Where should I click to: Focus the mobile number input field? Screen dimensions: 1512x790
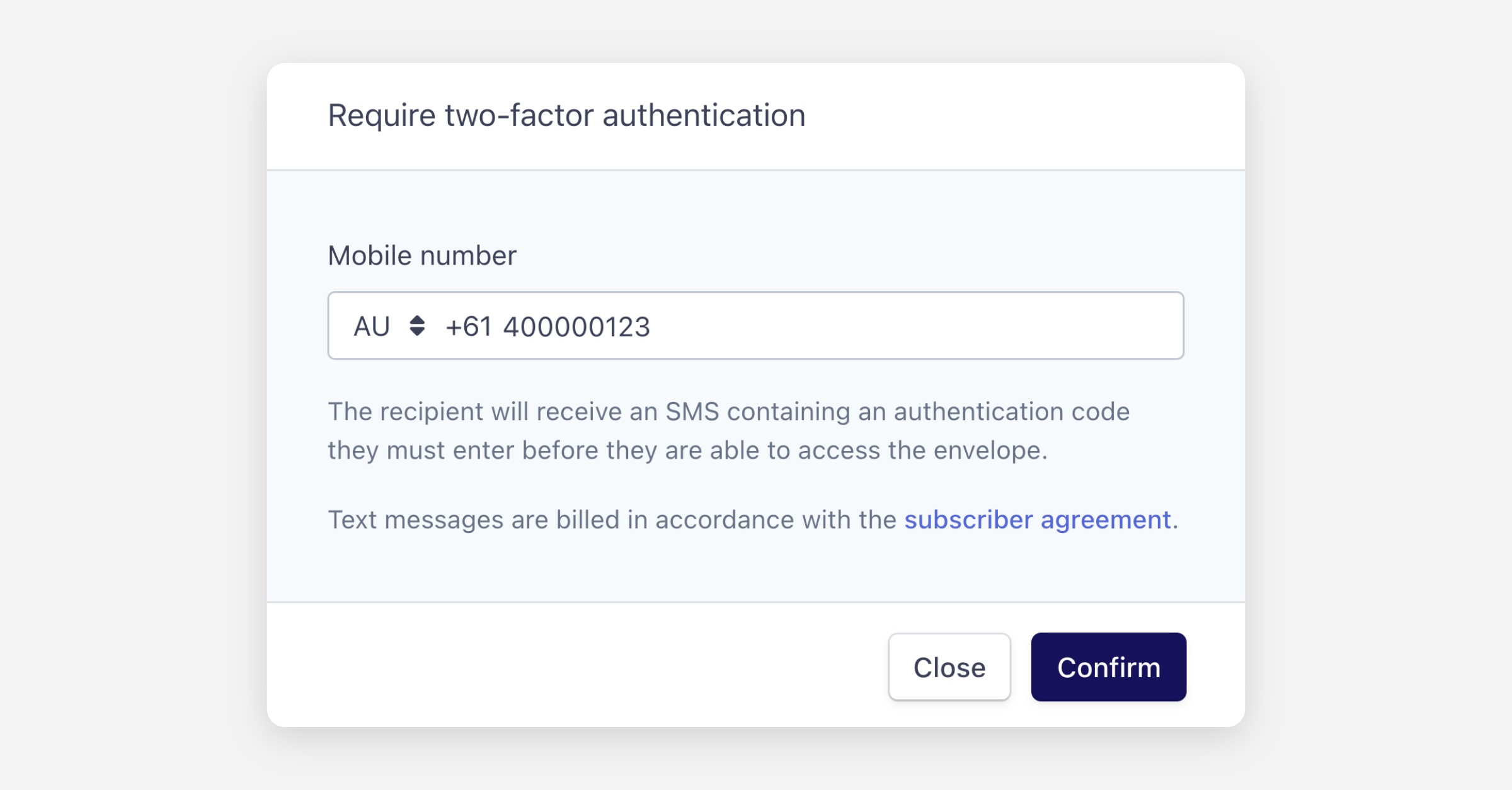click(819, 326)
